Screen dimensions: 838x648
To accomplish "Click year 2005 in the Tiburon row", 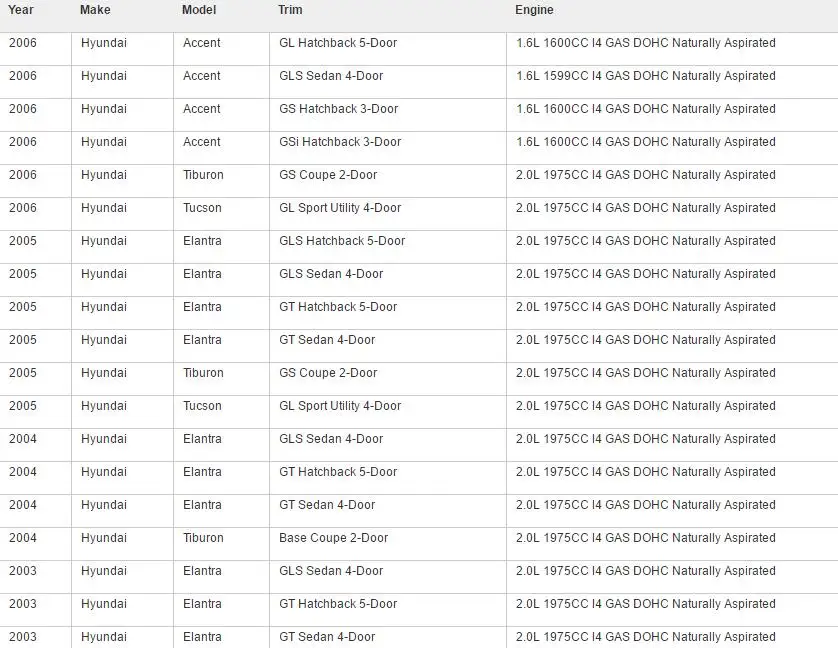I will pyautogui.click(x=23, y=373).
